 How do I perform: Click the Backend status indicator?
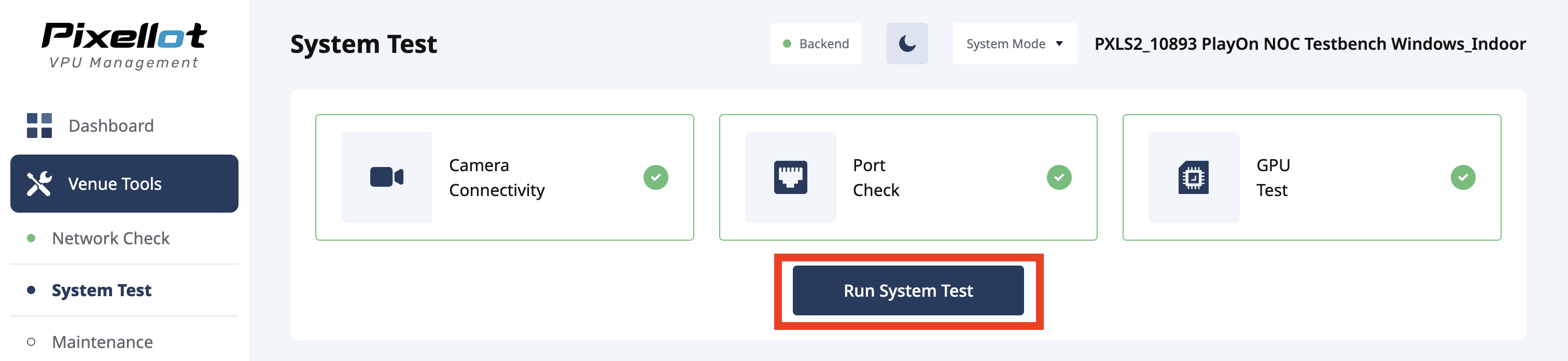coord(816,44)
